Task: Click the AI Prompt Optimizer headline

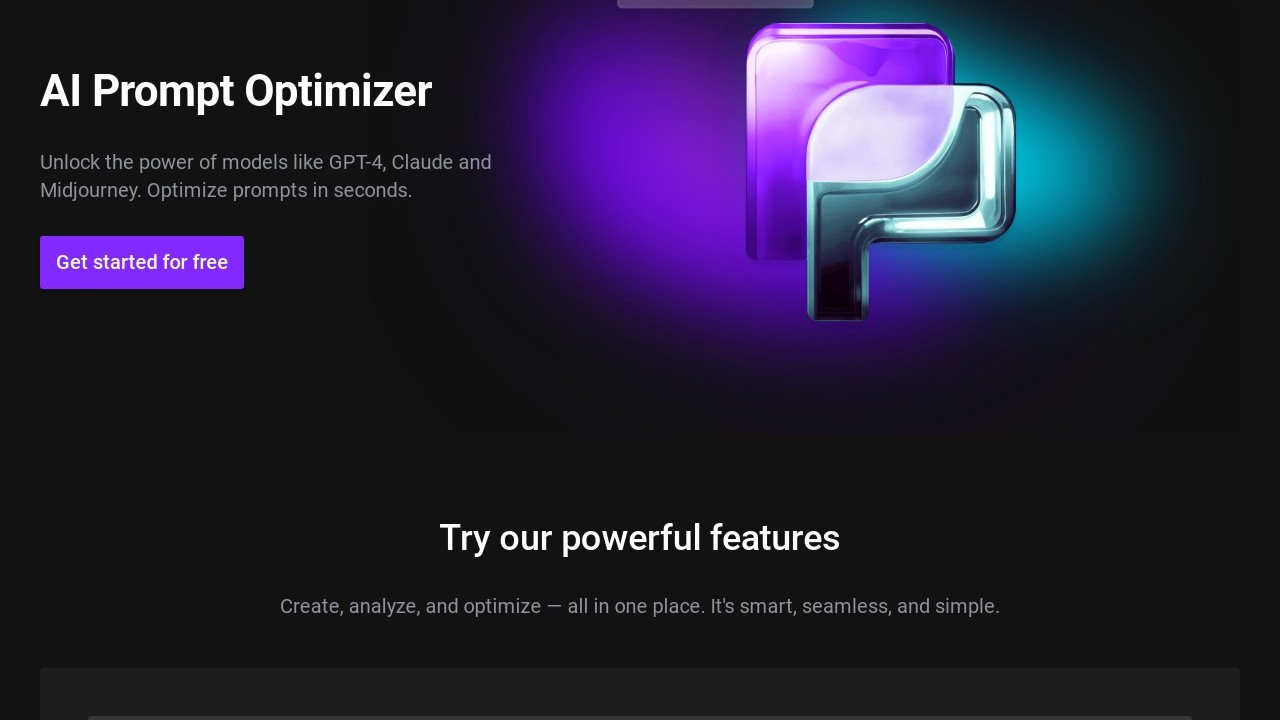Action: (x=236, y=91)
